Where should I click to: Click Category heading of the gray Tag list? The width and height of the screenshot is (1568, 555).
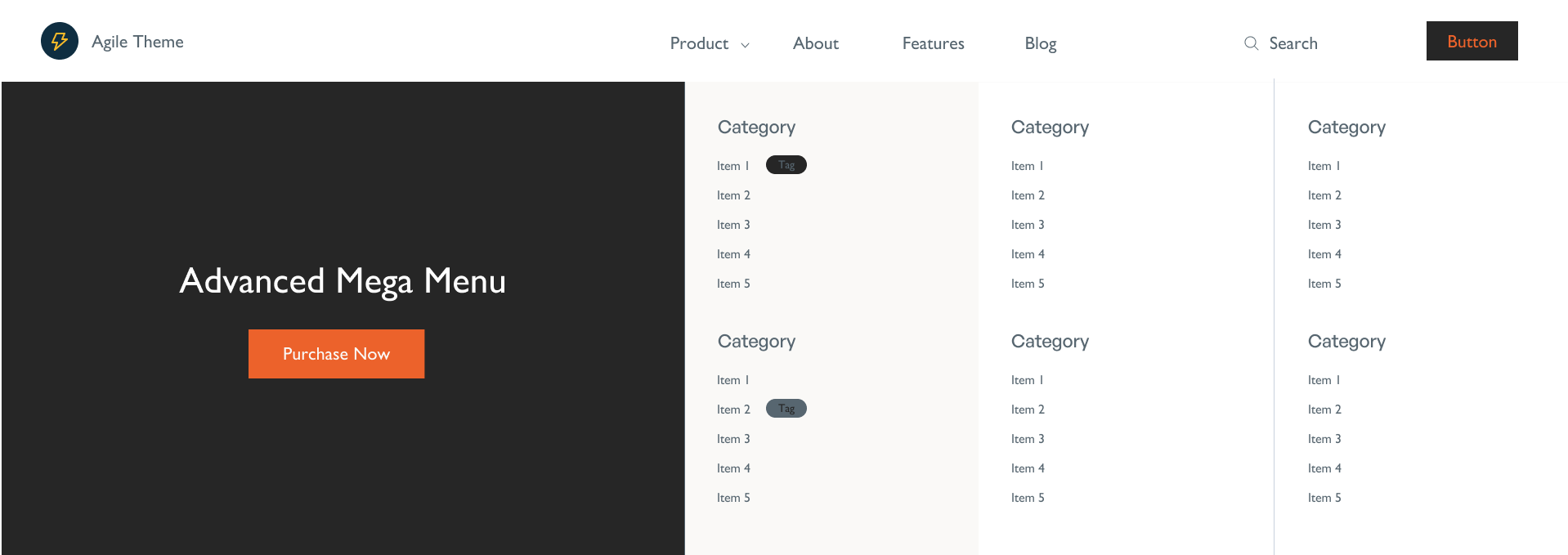point(756,342)
